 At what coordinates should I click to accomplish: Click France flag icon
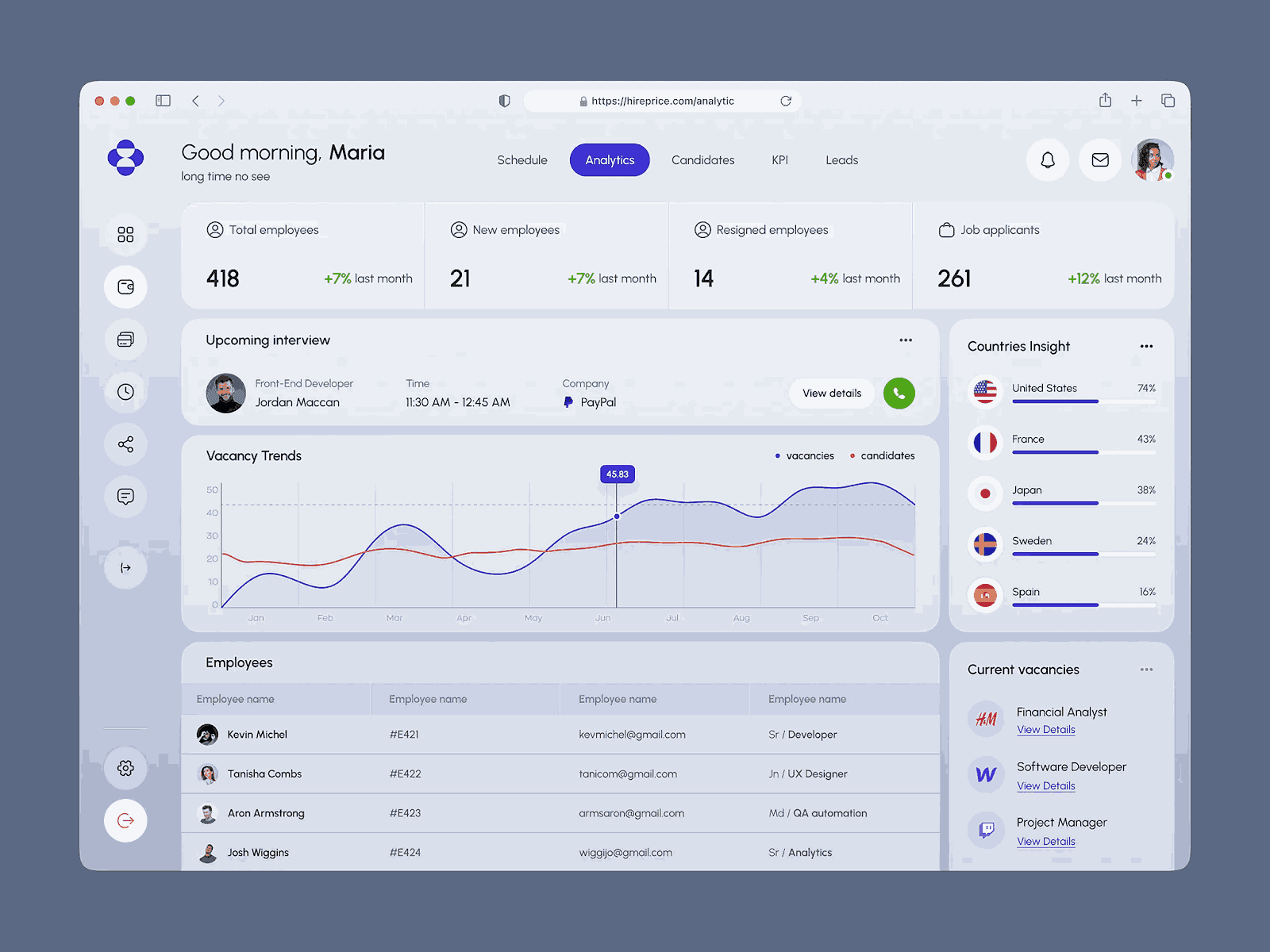coord(985,443)
